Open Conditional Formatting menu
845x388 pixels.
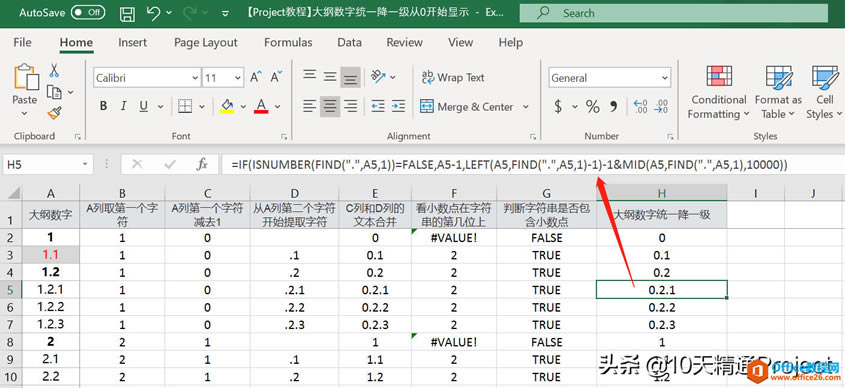click(x=719, y=92)
